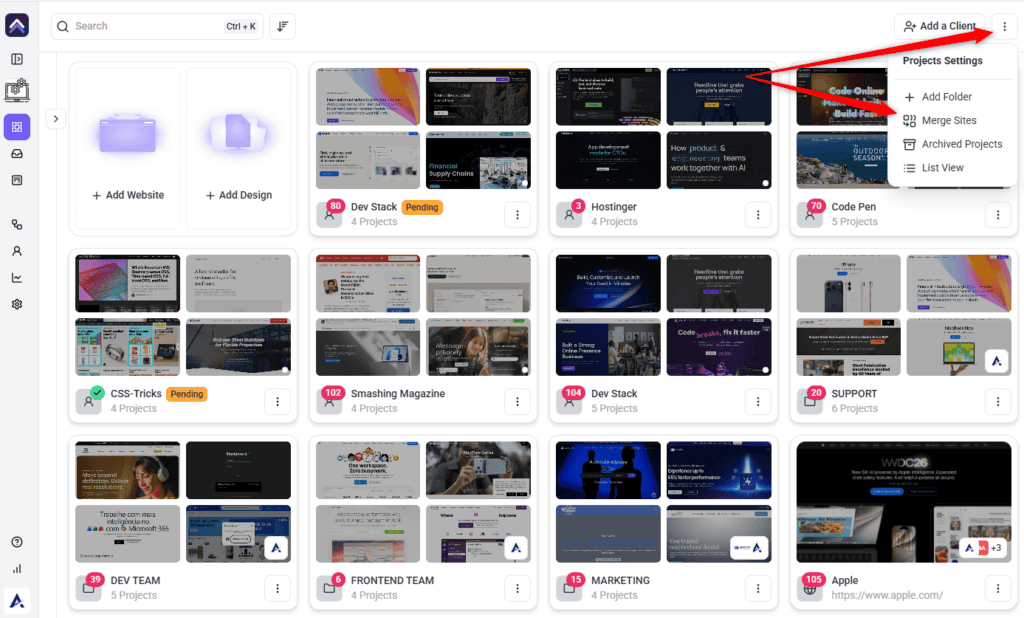This screenshot has height=618, width=1024.
Task: Open the help question mark icon
Action: pyautogui.click(x=17, y=542)
